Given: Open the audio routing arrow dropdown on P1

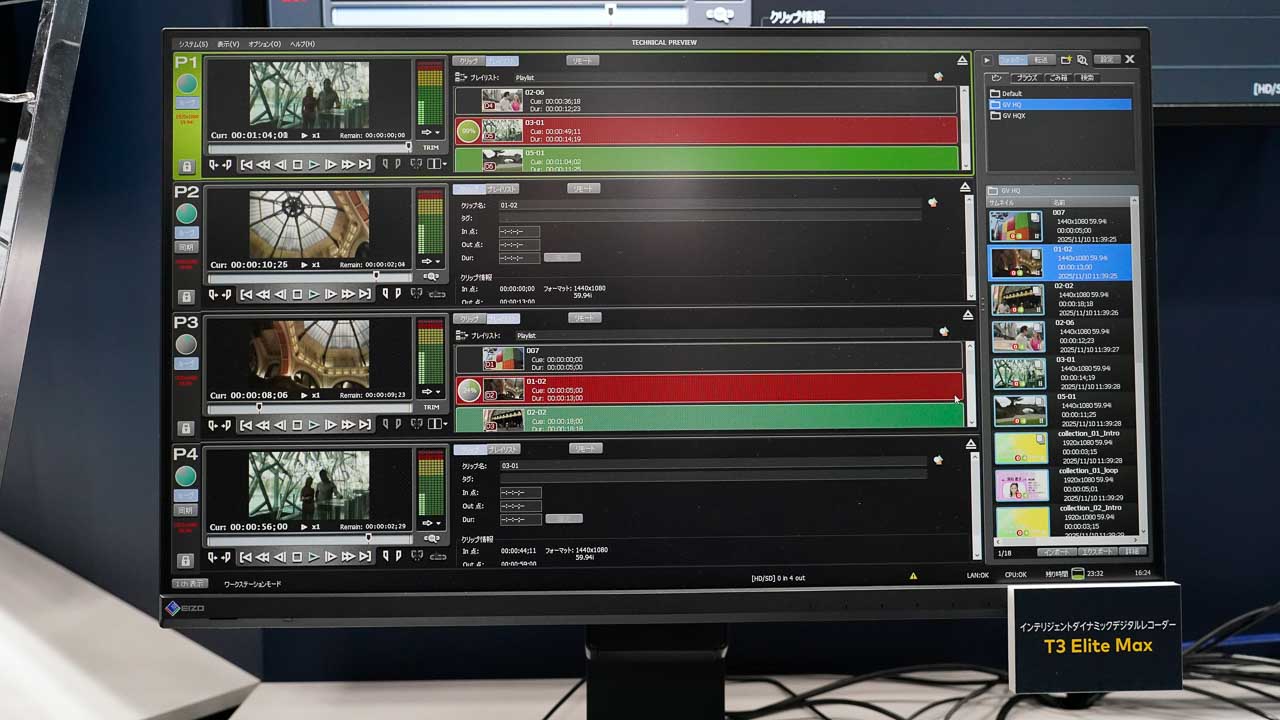Looking at the screenshot, I should [430, 132].
